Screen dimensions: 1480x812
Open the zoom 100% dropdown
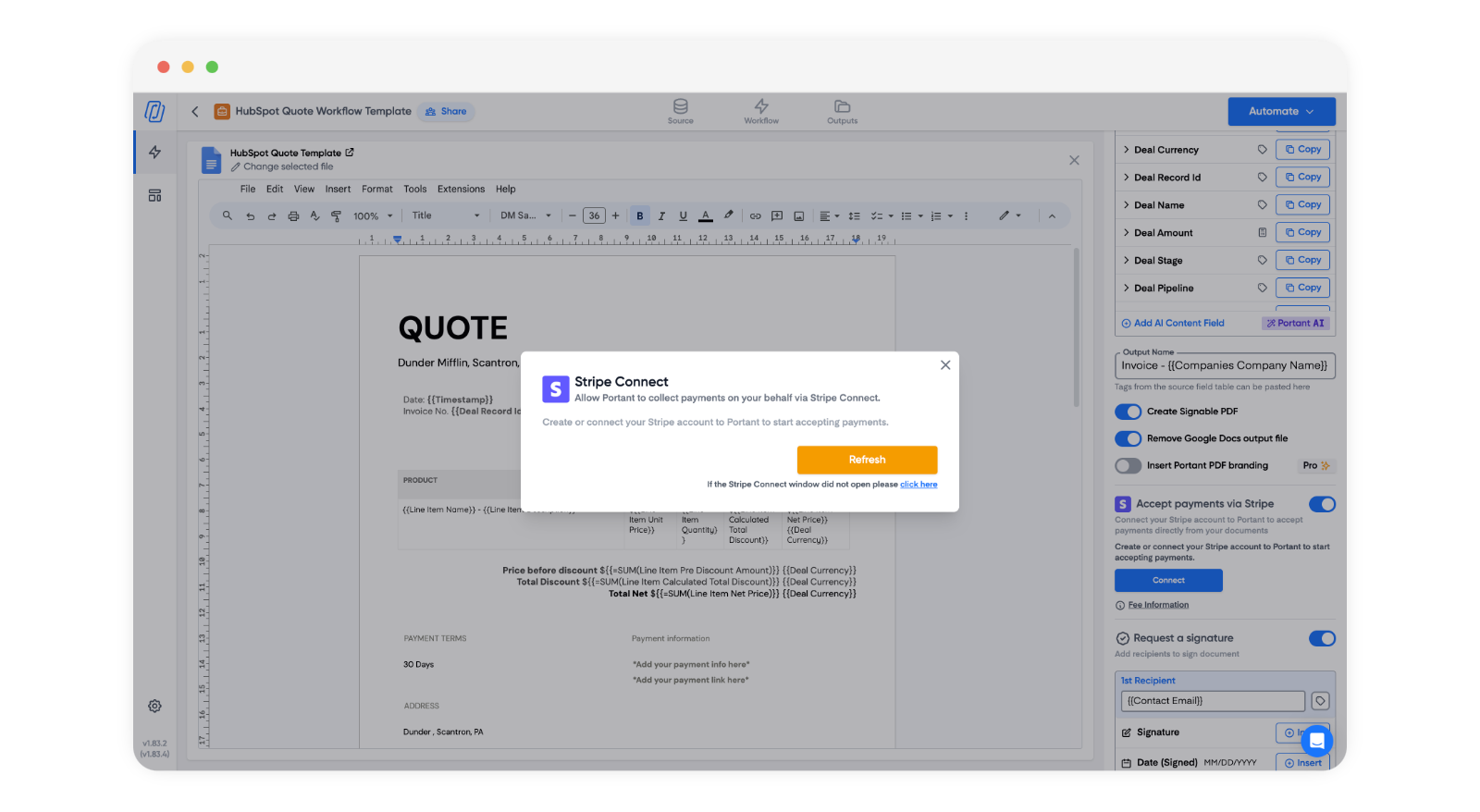(x=373, y=215)
